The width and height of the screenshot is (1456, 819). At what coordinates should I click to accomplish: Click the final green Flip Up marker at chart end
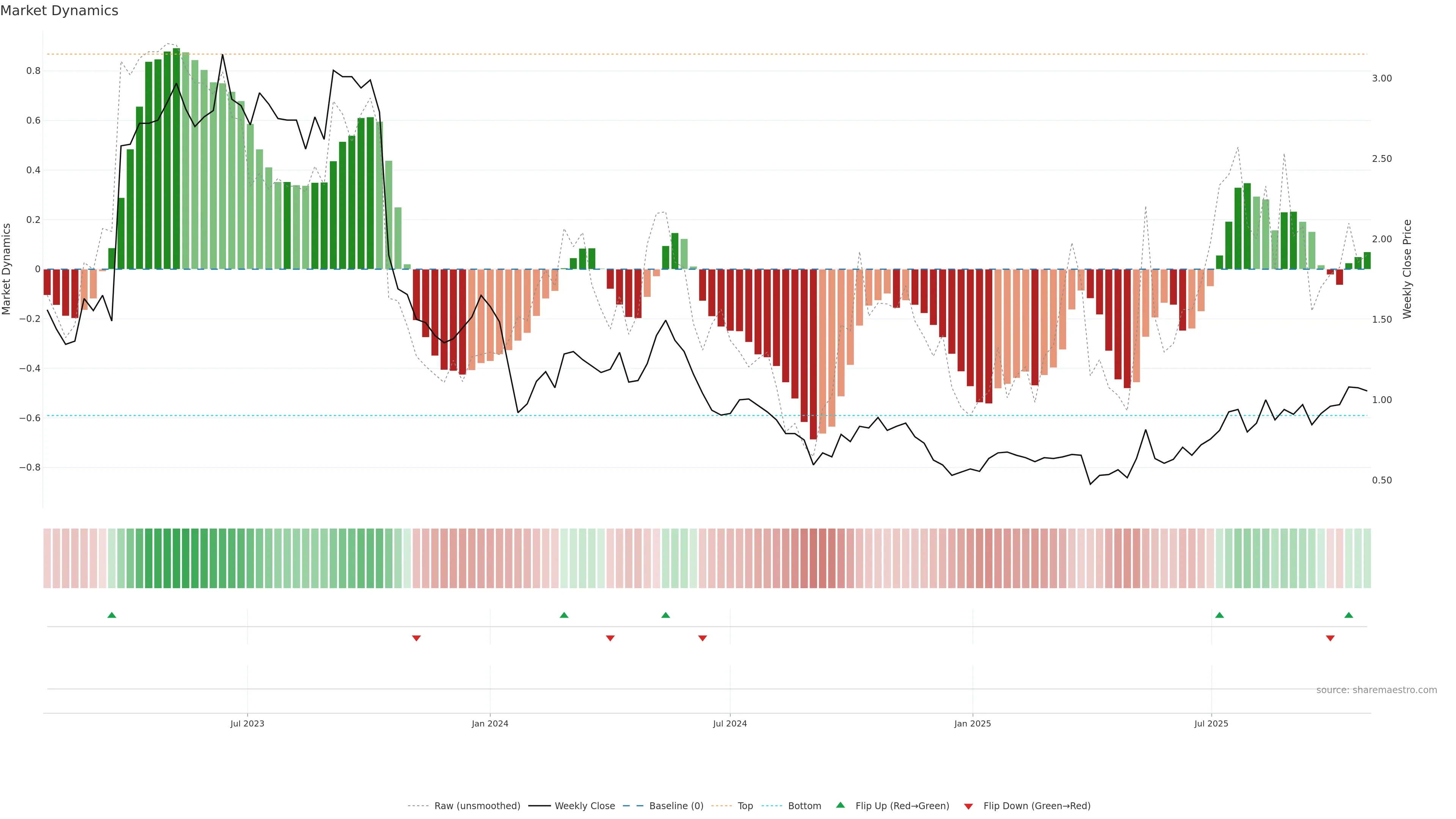[x=1349, y=615]
